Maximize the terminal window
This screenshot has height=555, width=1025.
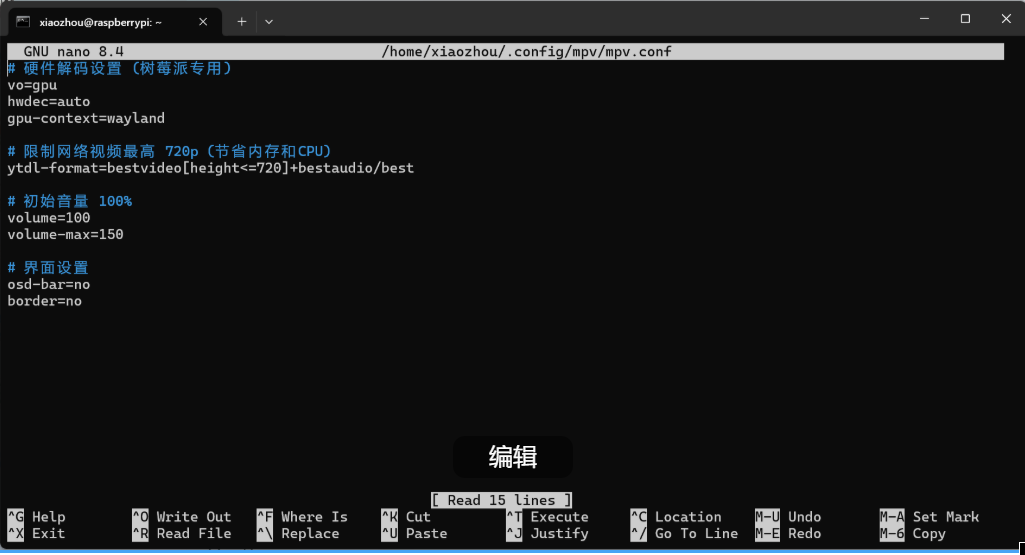coord(965,19)
